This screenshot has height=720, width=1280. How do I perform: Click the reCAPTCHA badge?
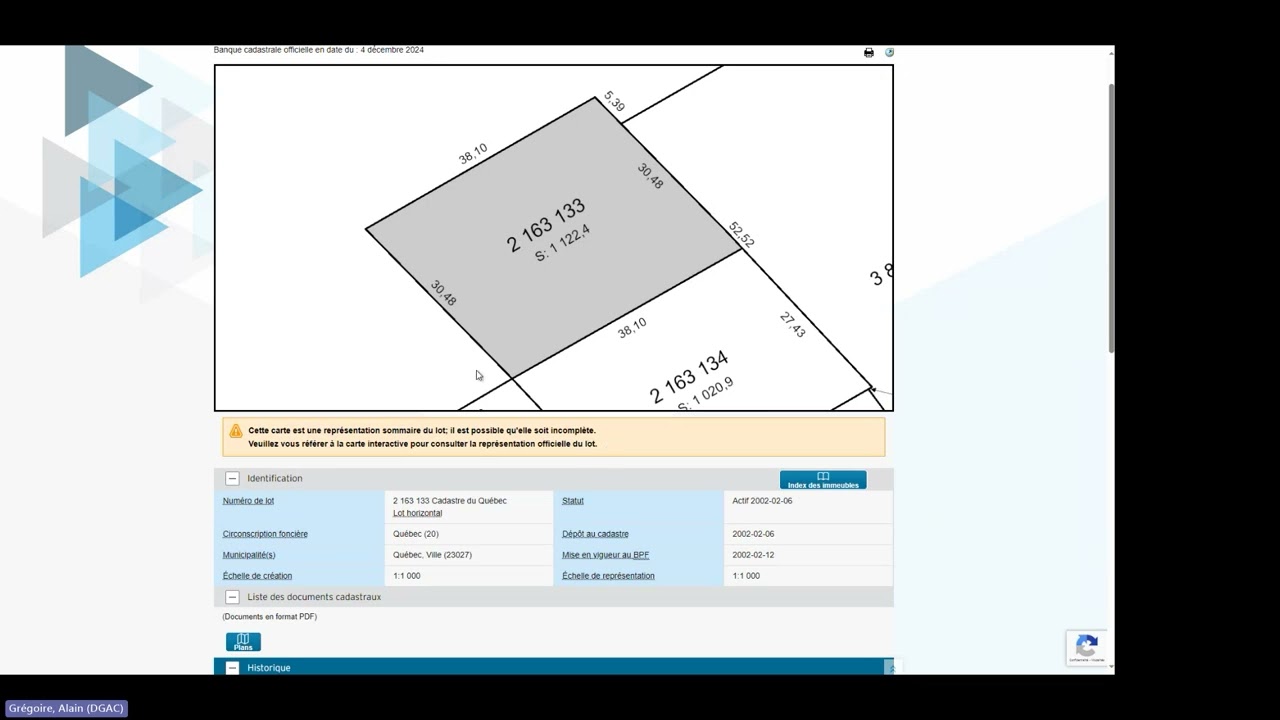click(1087, 648)
